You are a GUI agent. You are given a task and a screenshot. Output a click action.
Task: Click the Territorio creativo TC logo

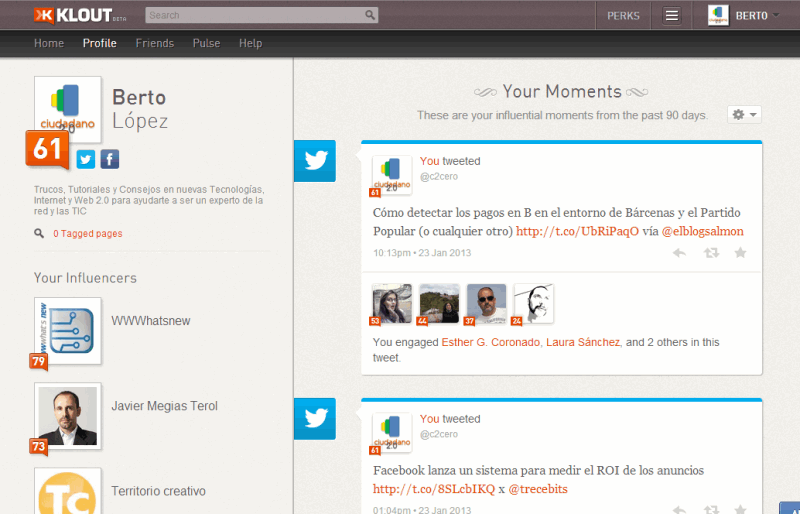click(x=67, y=491)
